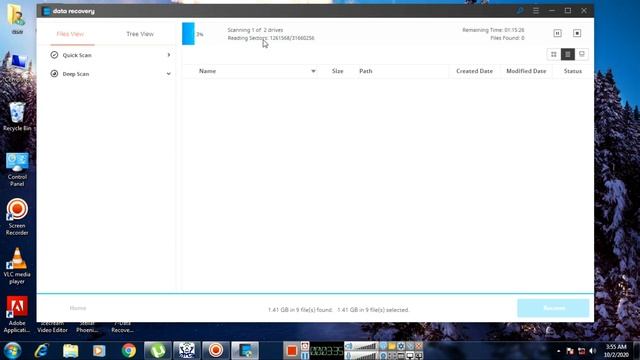Collapse the Deep Scan chevron
This screenshot has height=360, width=640.
169,74
